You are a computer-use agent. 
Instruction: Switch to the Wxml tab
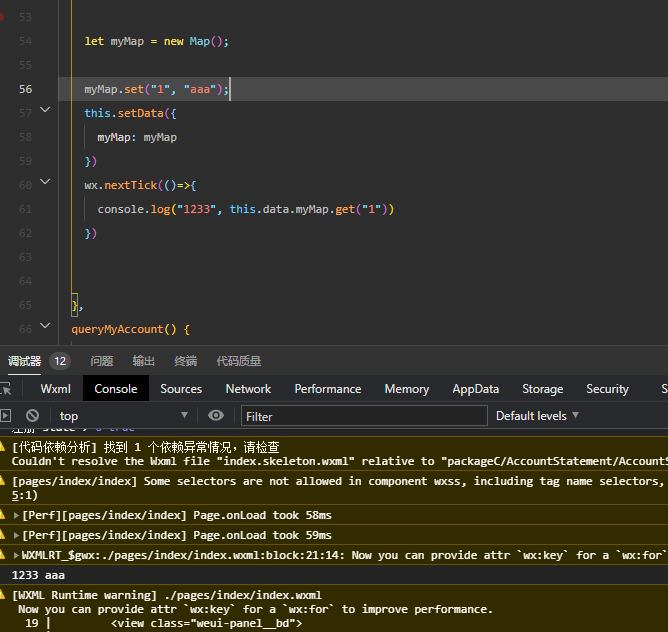click(x=55, y=389)
